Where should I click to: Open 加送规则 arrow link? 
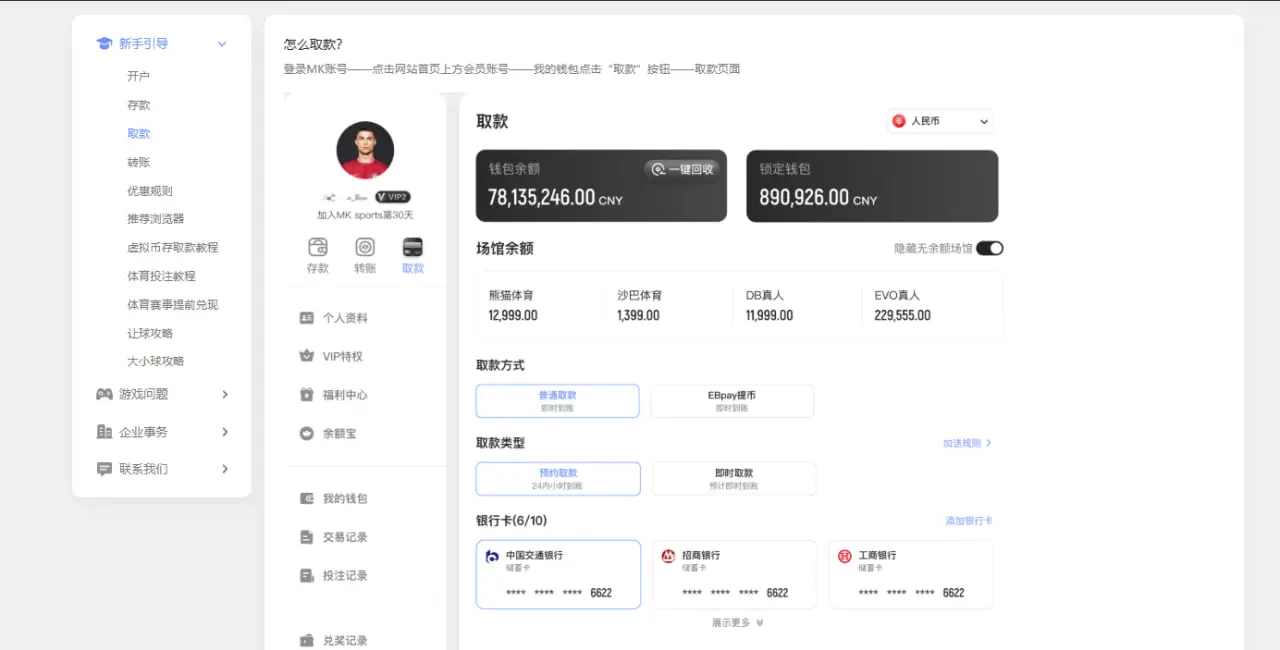coord(967,443)
